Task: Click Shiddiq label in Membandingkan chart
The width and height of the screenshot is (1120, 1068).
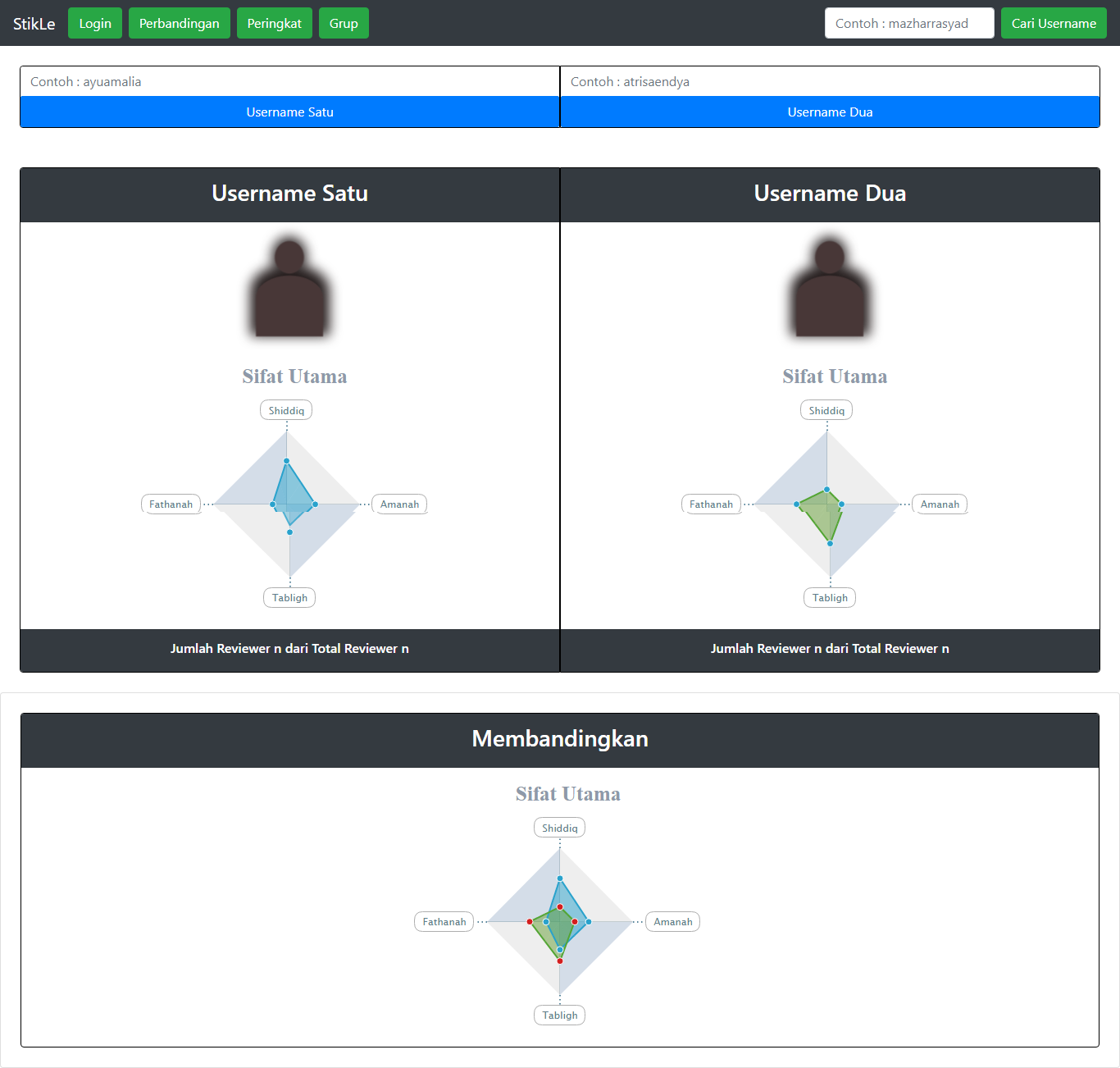Action: coord(560,828)
